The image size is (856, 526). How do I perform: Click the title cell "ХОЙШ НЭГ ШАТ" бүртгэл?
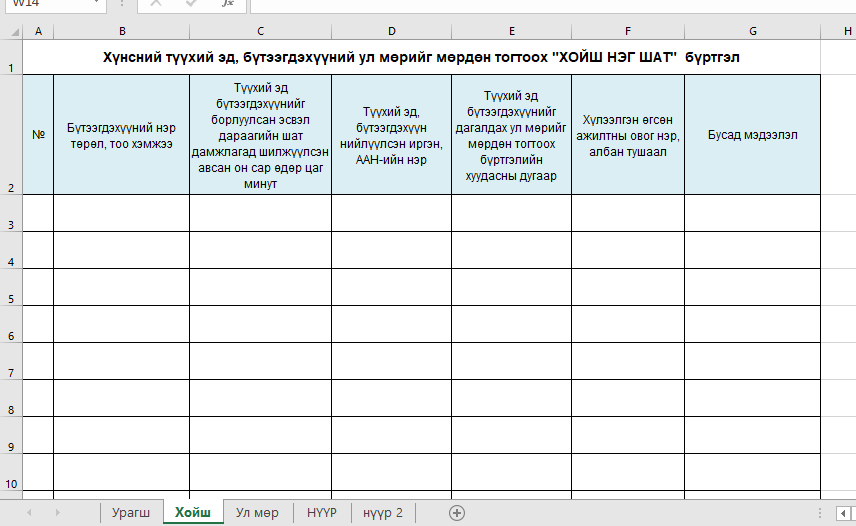pyautogui.click(x=421, y=57)
